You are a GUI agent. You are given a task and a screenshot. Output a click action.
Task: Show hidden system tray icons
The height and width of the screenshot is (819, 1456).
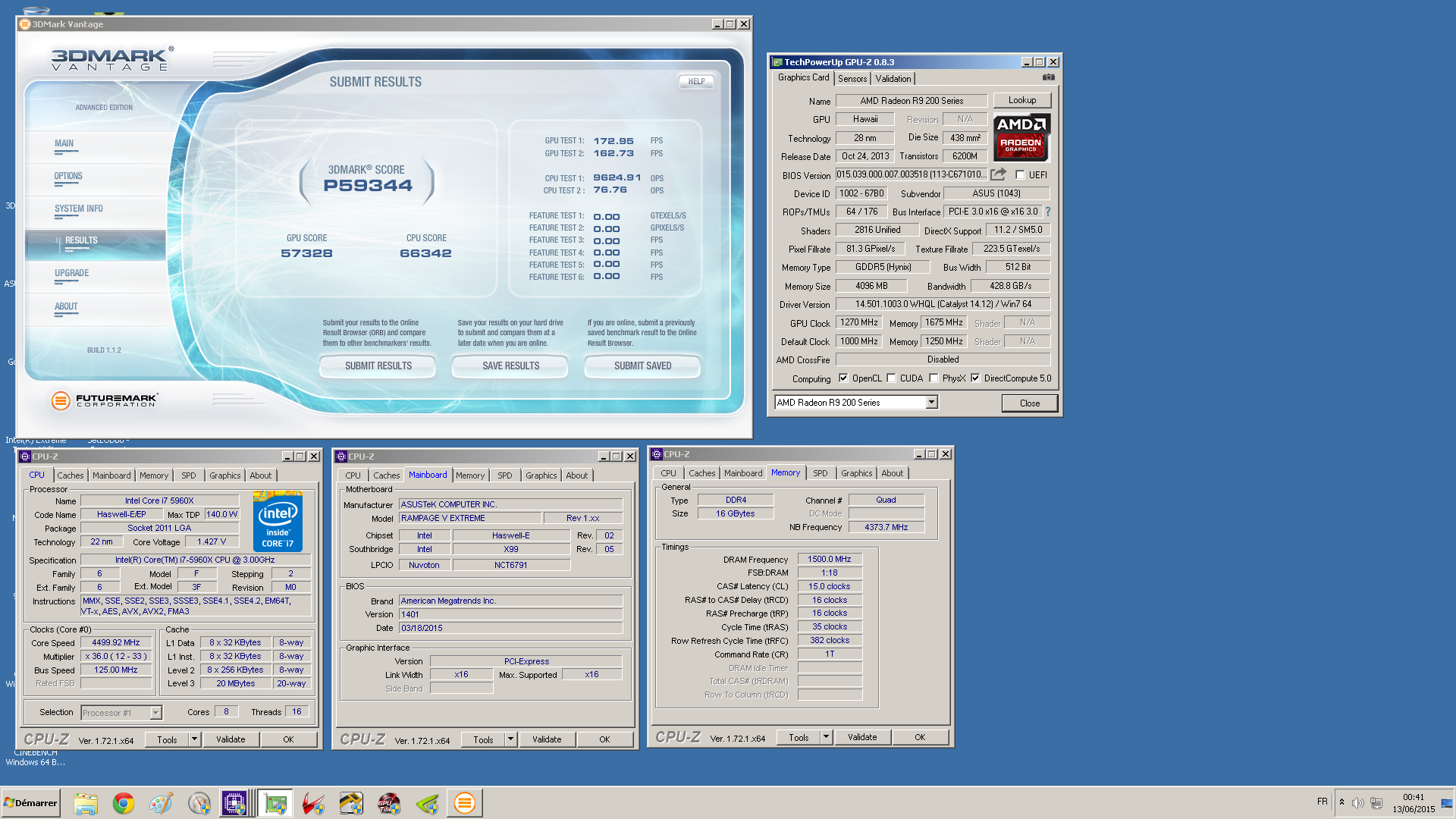tap(1341, 802)
